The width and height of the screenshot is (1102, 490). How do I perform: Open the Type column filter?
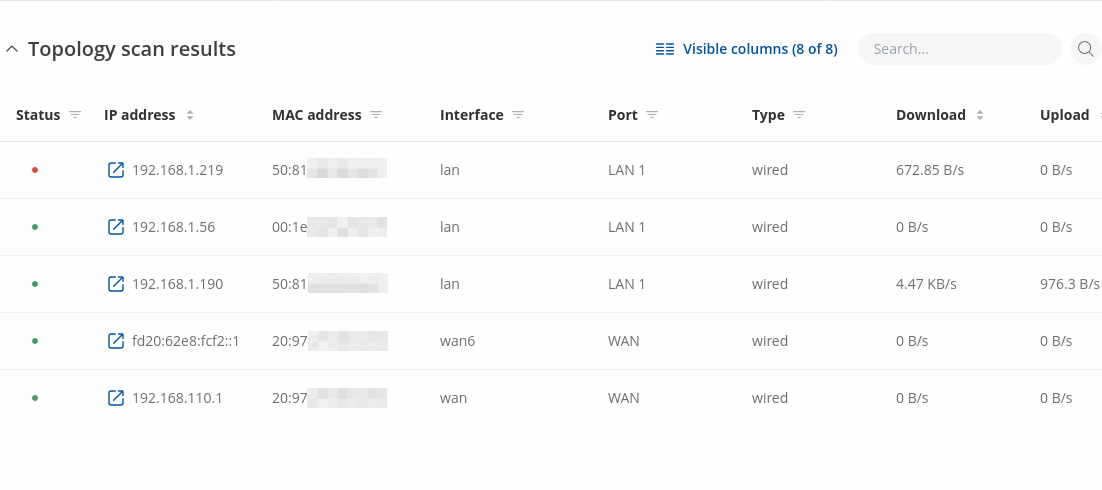point(799,115)
